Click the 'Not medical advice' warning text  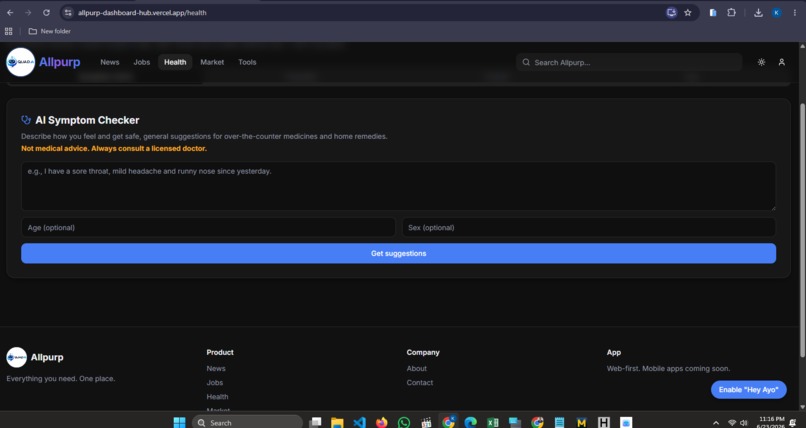114,148
